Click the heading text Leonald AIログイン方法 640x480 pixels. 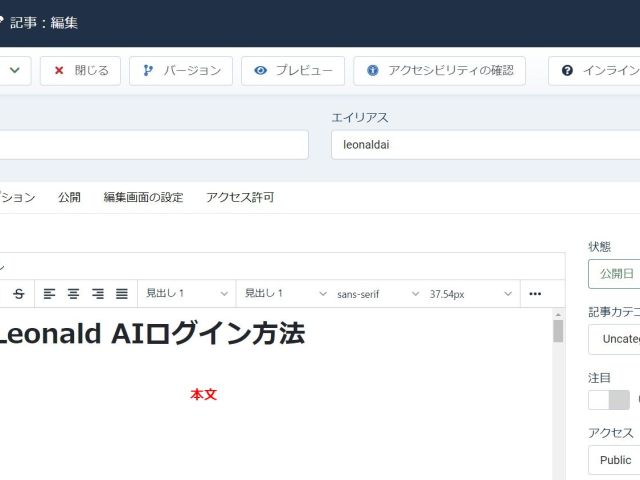152,334
